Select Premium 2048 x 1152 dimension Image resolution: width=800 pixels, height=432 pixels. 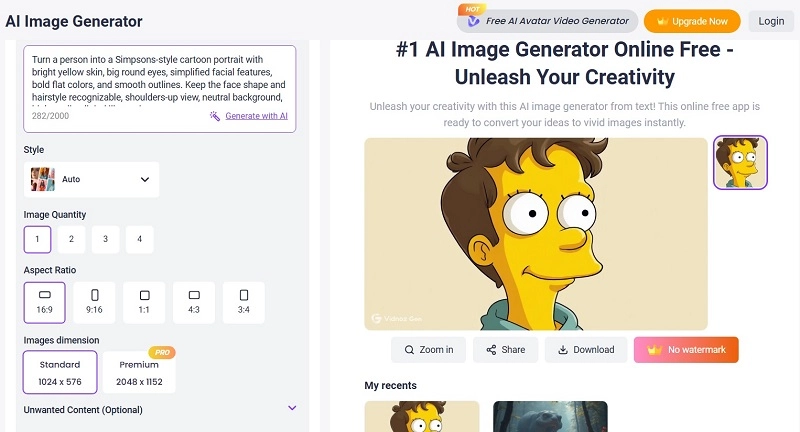coord(139,372)
